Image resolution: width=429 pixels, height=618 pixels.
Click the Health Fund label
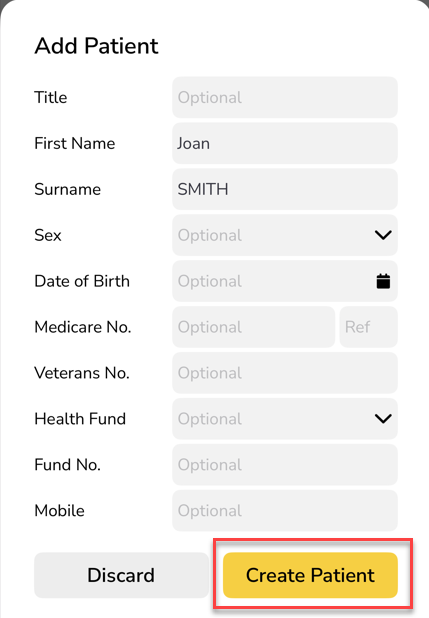pos(80,419)
